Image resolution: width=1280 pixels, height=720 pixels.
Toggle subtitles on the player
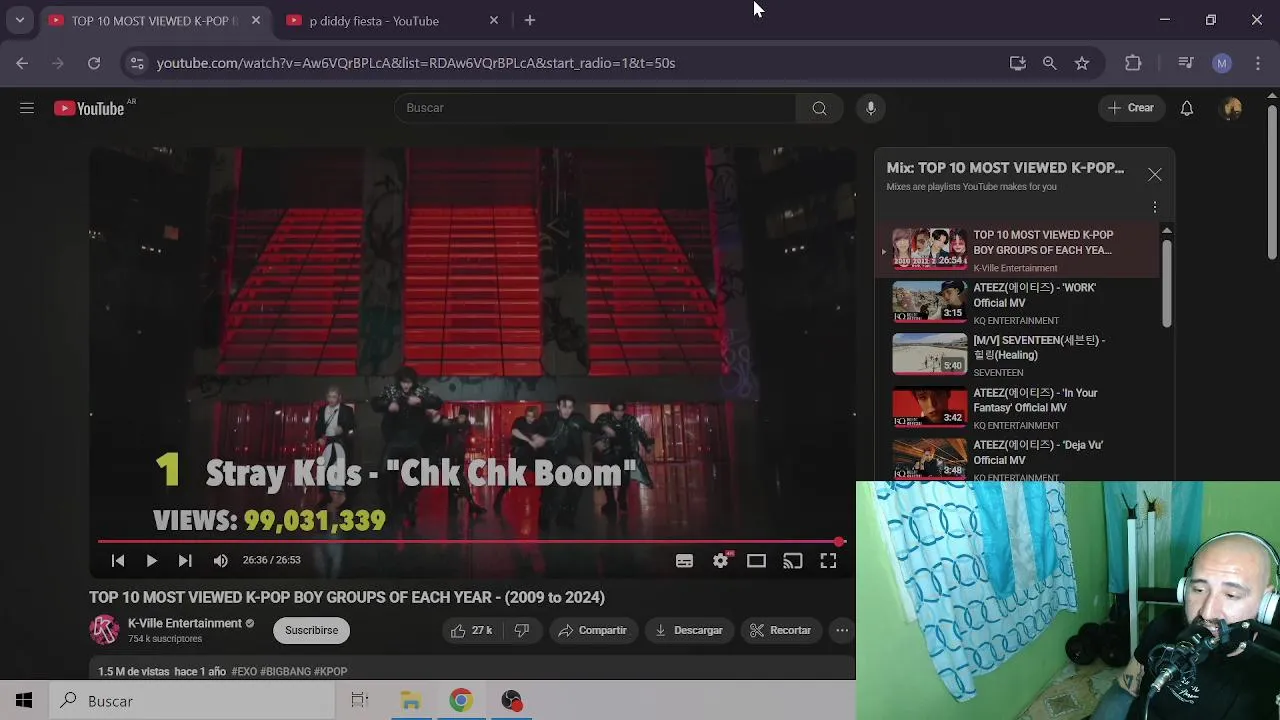684,561
